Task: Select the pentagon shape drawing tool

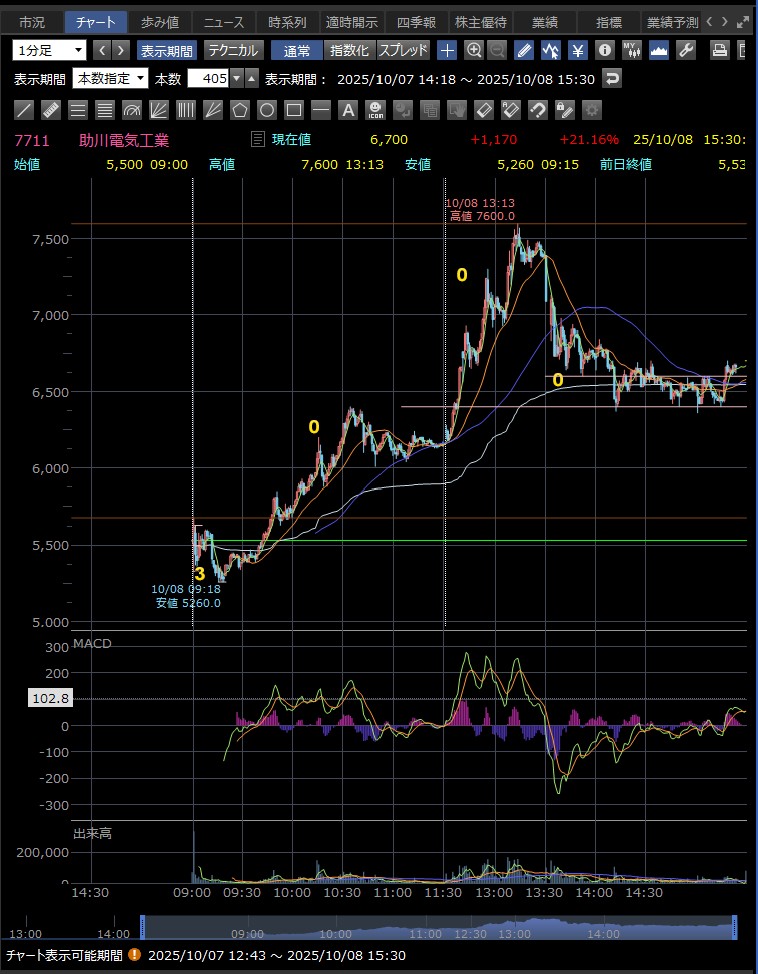Action: click(x=240, y=110)
